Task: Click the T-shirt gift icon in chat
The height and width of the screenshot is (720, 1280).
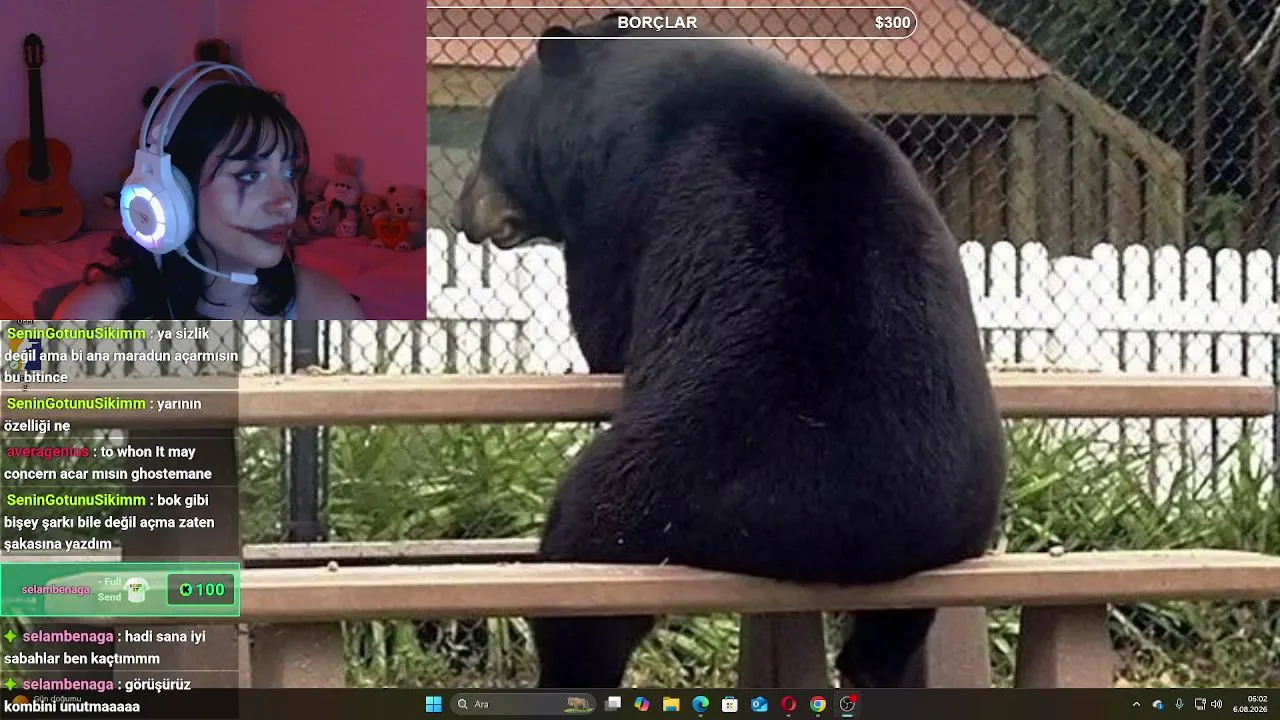Action: (136, 590)
